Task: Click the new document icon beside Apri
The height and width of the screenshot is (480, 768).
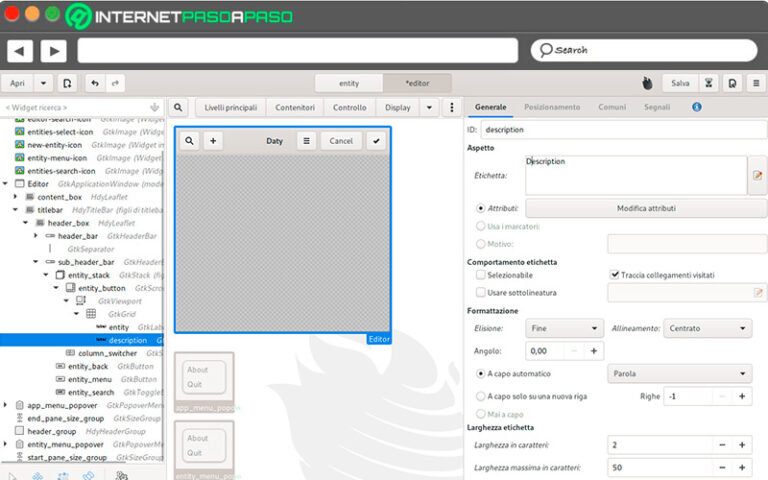Action: tap(68, 83)
